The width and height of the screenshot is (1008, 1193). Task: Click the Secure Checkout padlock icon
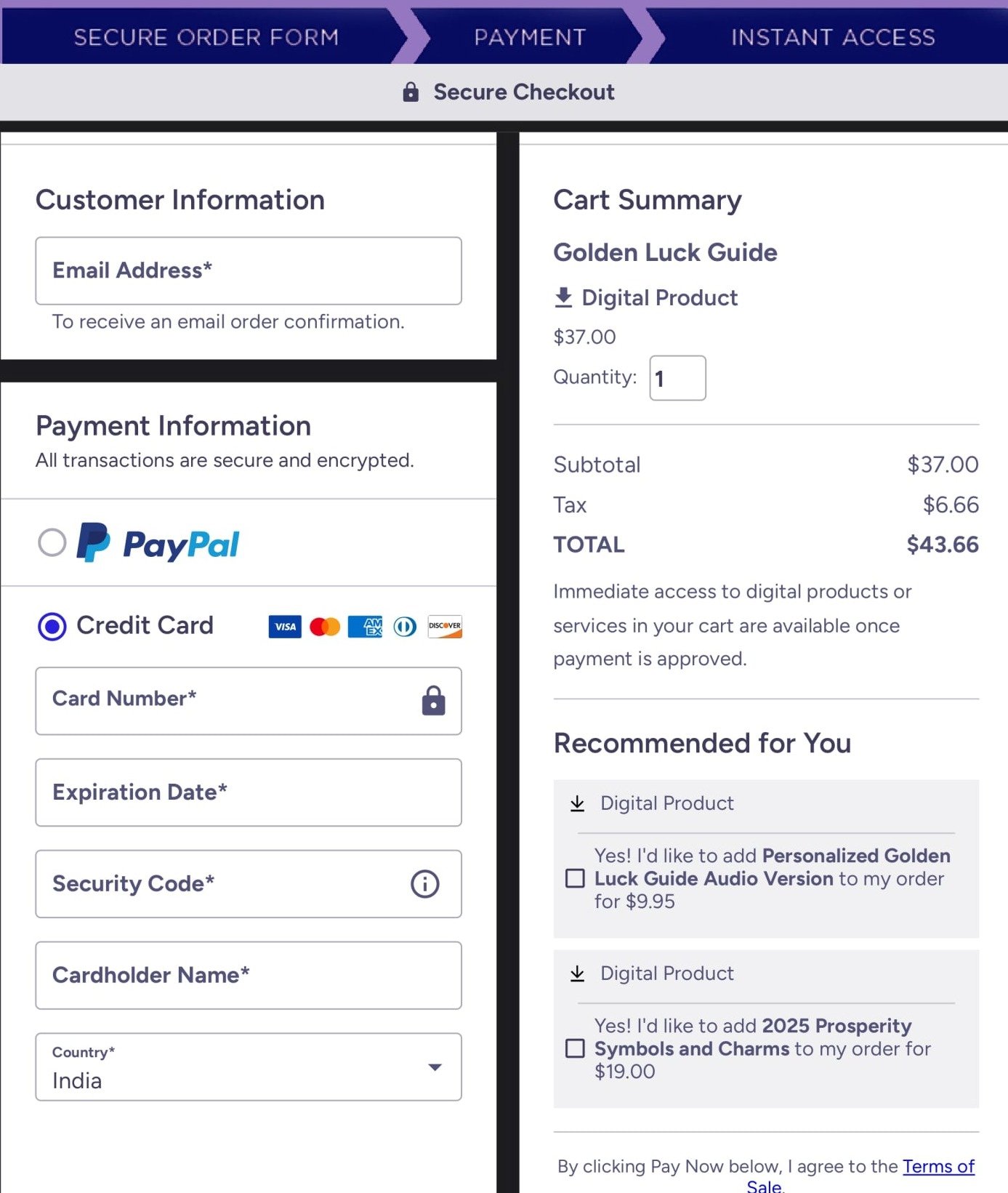coord(411,92)
